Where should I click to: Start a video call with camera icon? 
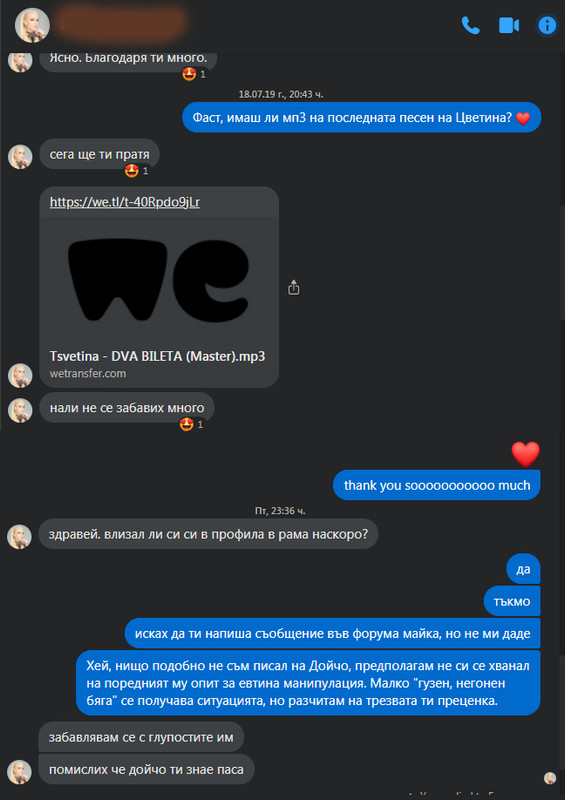(508, 25)
